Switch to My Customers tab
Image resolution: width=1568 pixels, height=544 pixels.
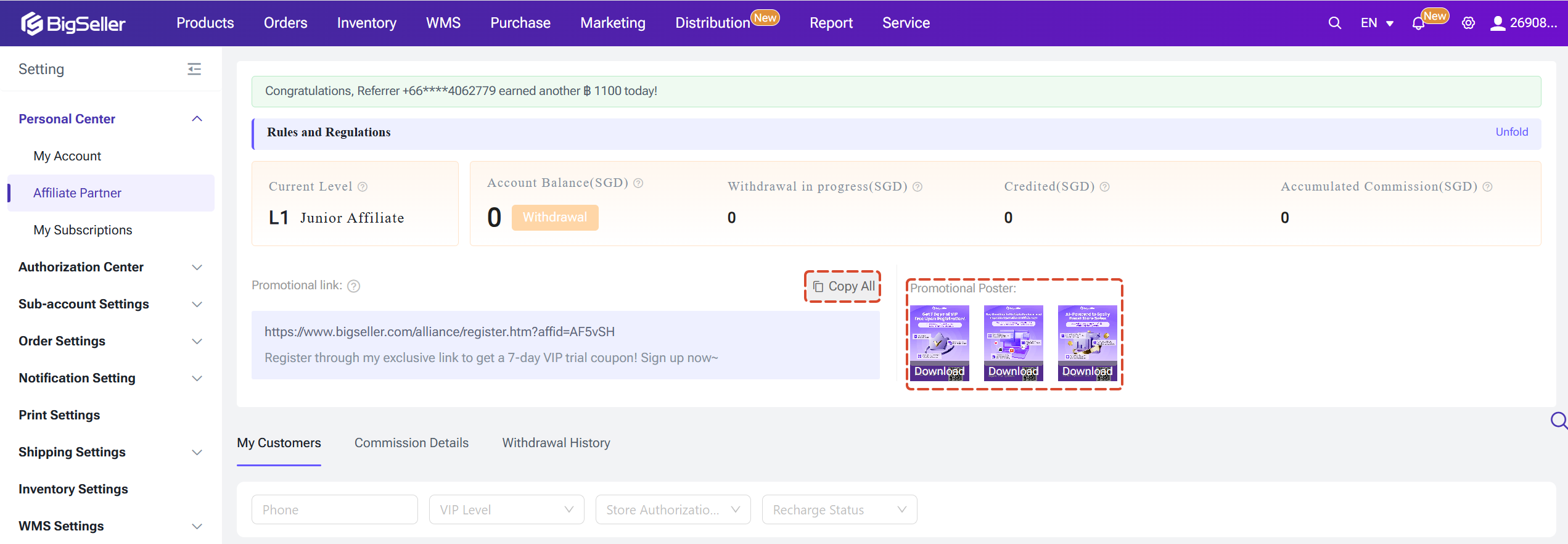coord(279,443)
